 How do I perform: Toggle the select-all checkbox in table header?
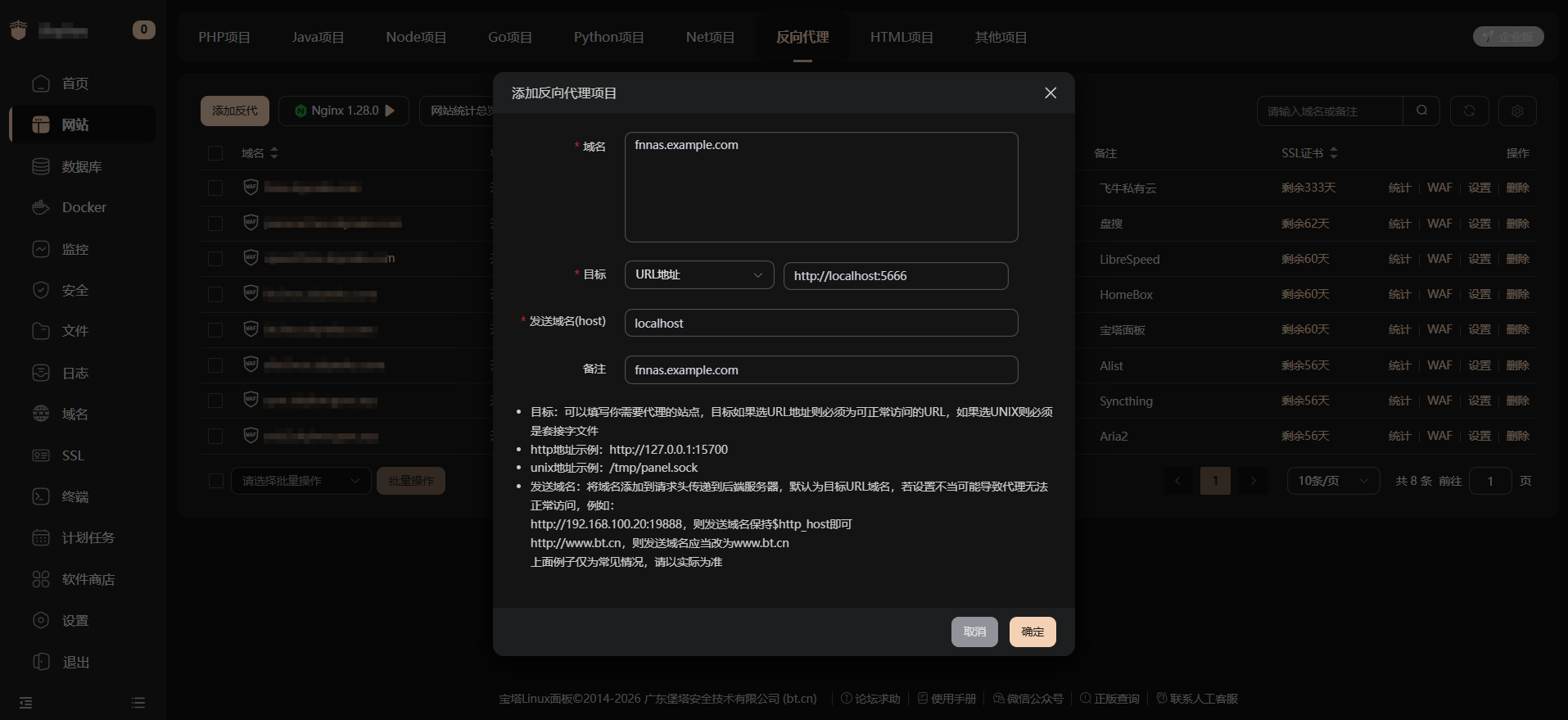(215, 153)
